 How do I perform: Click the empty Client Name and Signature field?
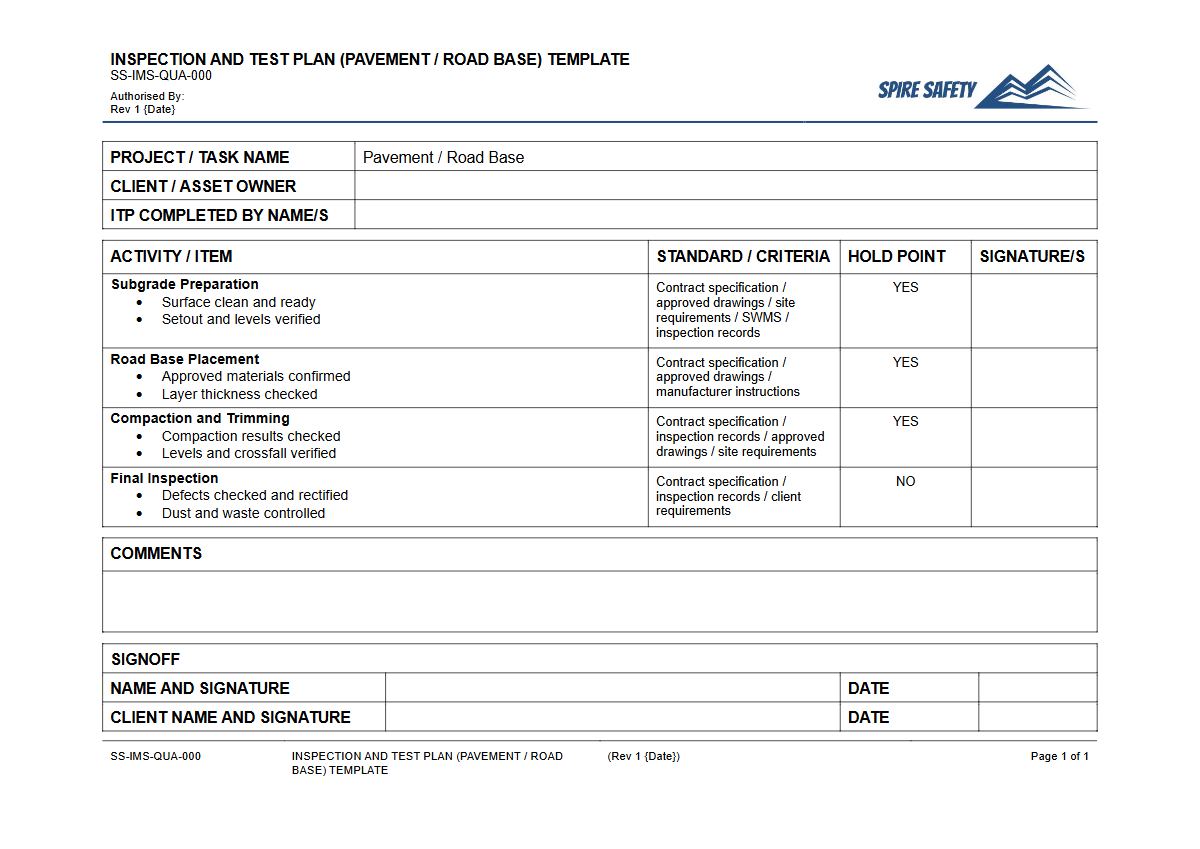(x=613, y=717)
